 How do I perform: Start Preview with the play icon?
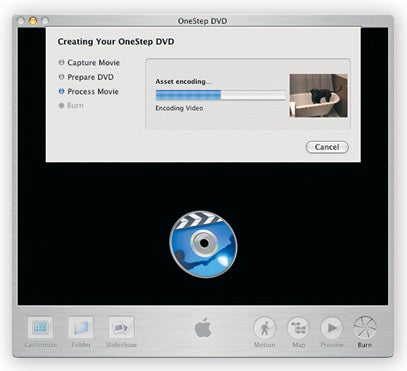pos(332,328)
